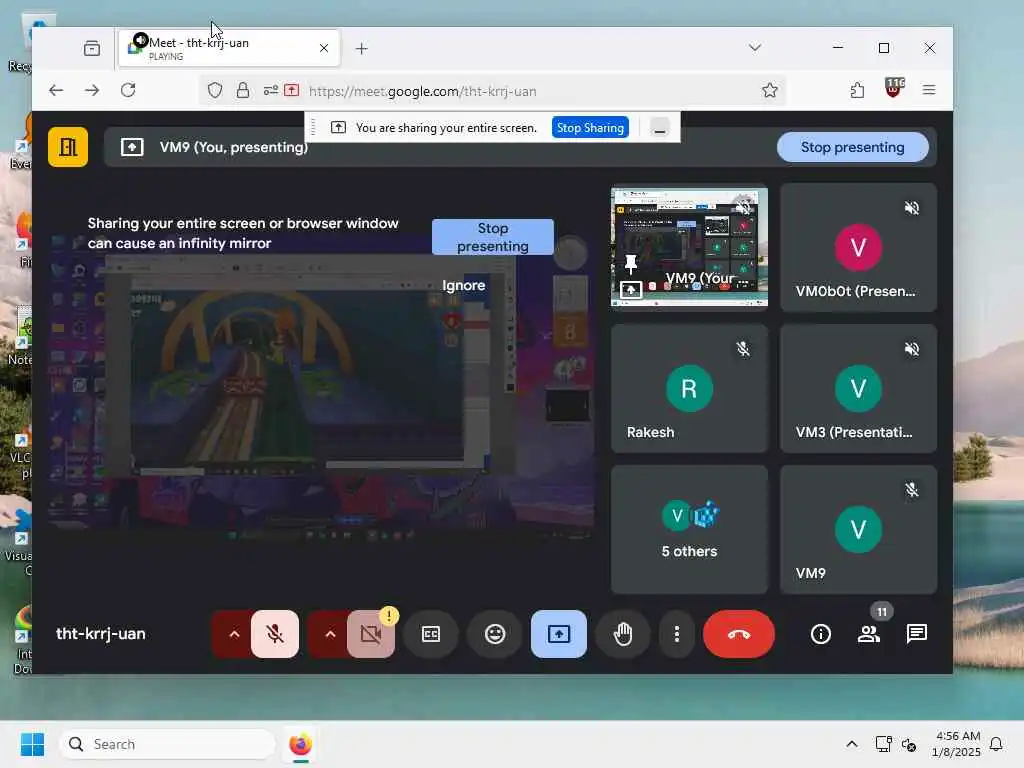The image size is (1024, 768).
Task: Unpin the VM9 presentation tile
Action: coord(631,263)
